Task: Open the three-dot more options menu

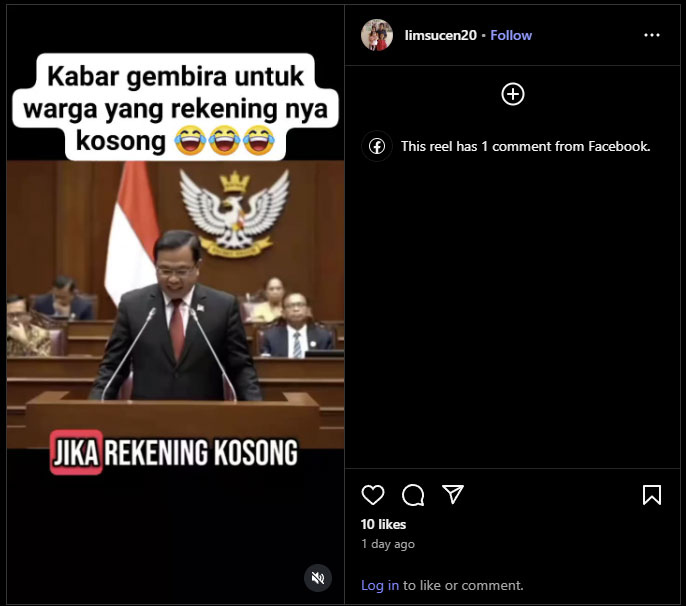Action: 651,35
